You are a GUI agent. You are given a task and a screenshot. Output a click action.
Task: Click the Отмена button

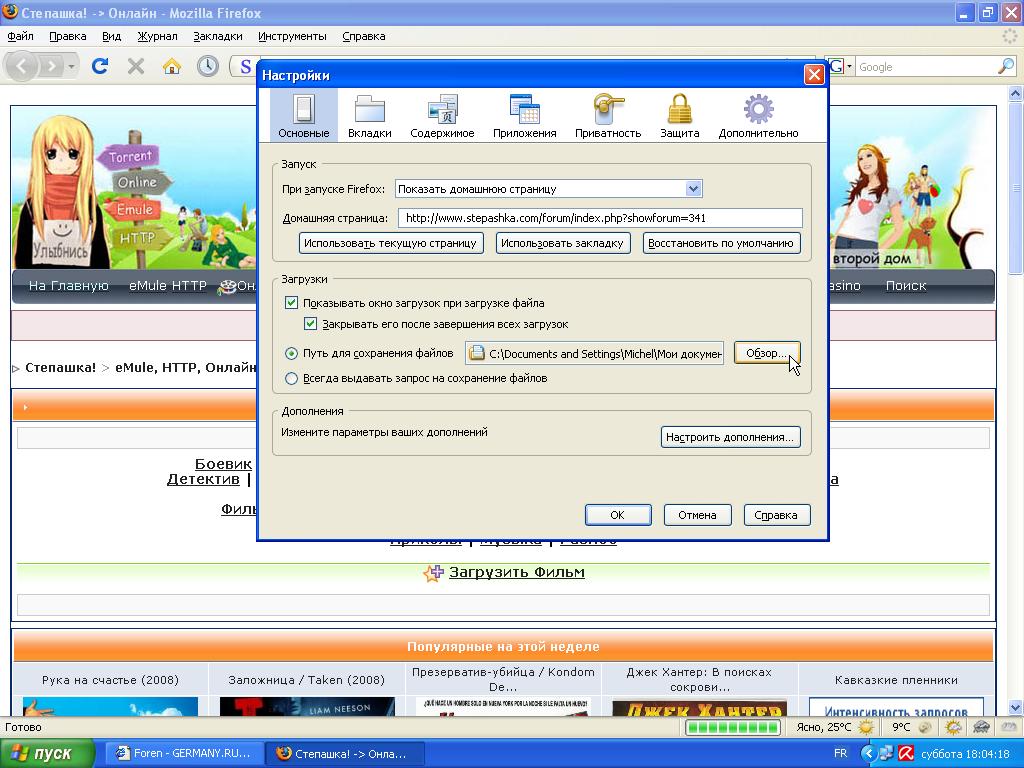(697, 515)
